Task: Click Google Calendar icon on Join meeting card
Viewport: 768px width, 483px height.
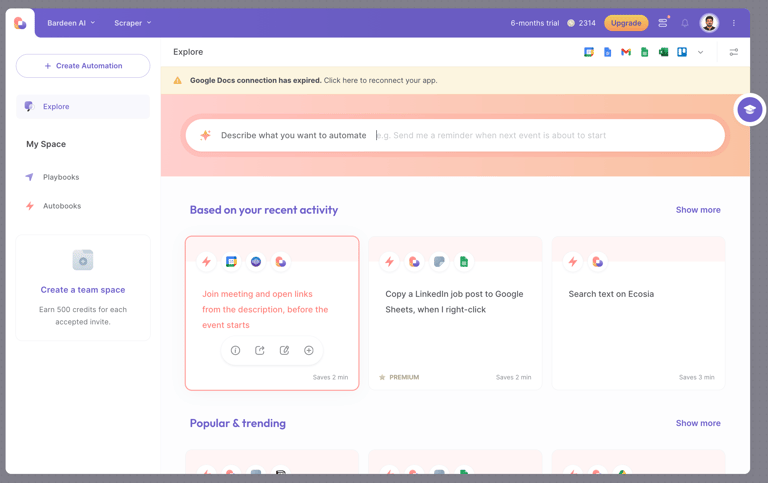Action: [x=231, y=262]
